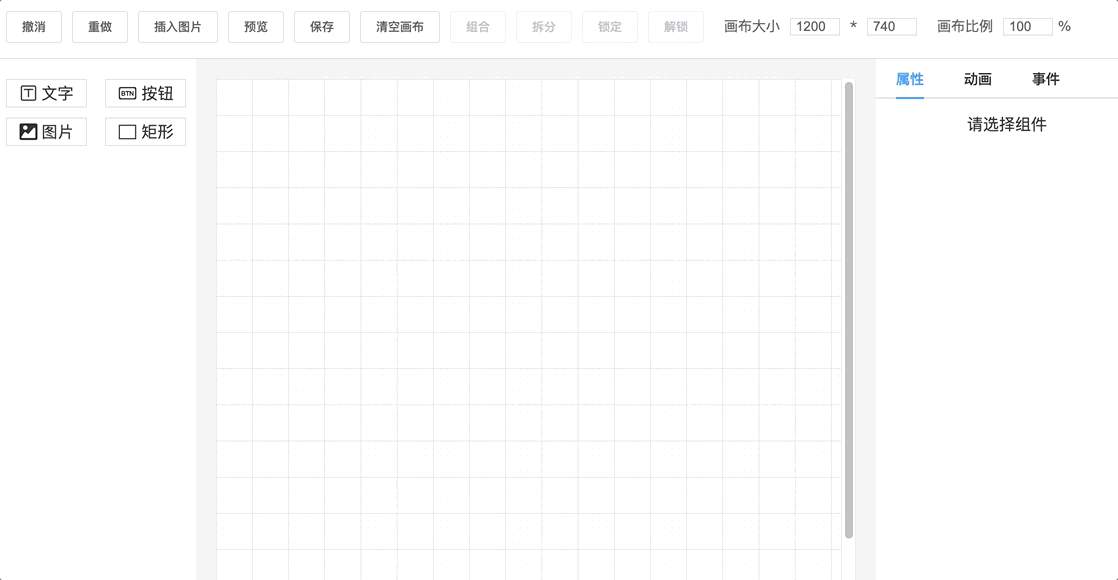Click the disabled 组合 group button
1118x580 pixels.
(478, 27)
